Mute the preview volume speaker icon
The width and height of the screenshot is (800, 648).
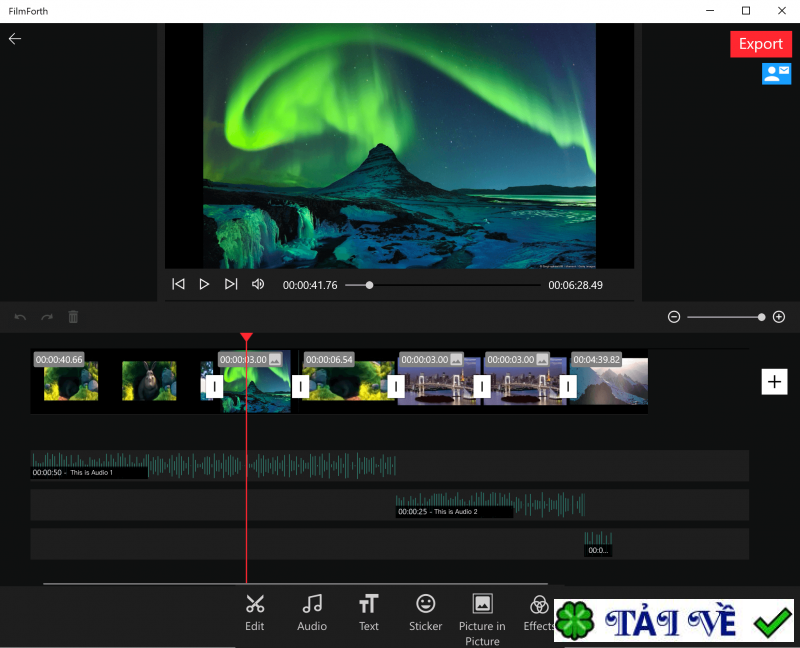[258, 285]
